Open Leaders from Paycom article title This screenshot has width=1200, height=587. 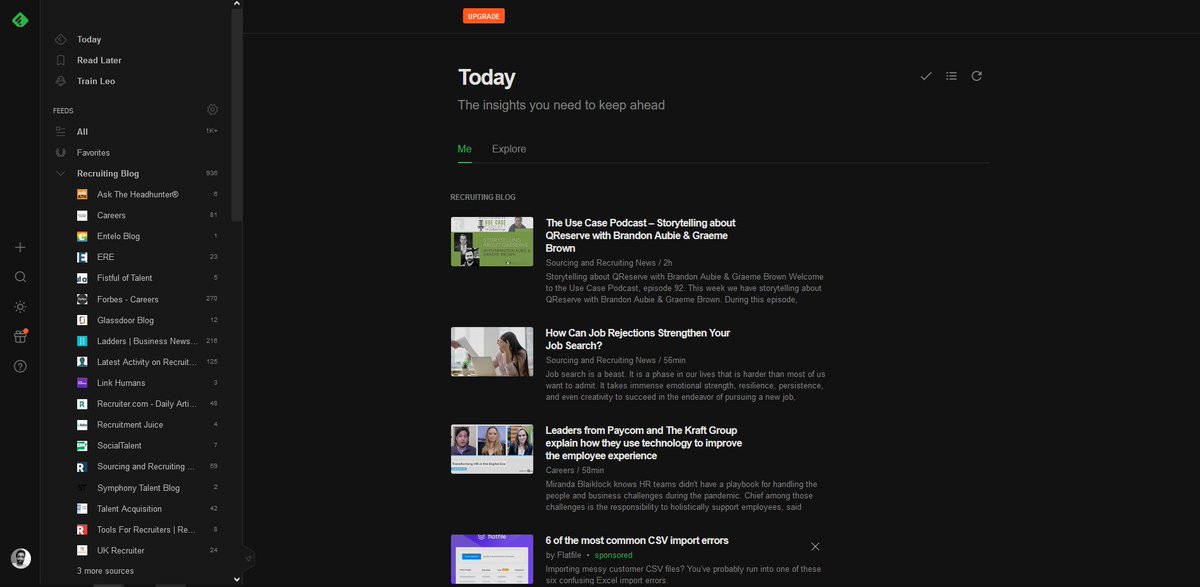(x=644, y=443)
